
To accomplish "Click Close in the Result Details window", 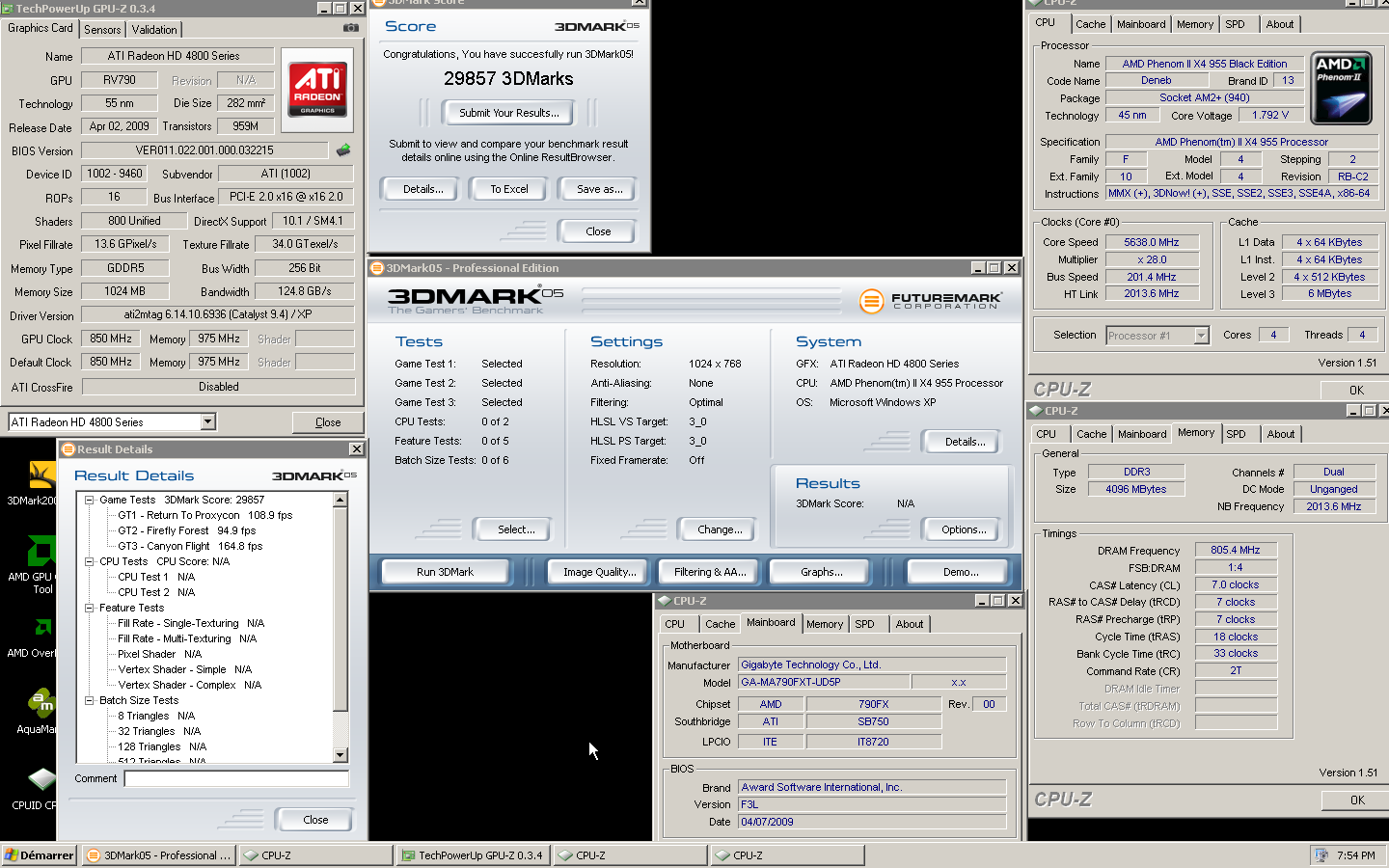I will click(315, 820).
